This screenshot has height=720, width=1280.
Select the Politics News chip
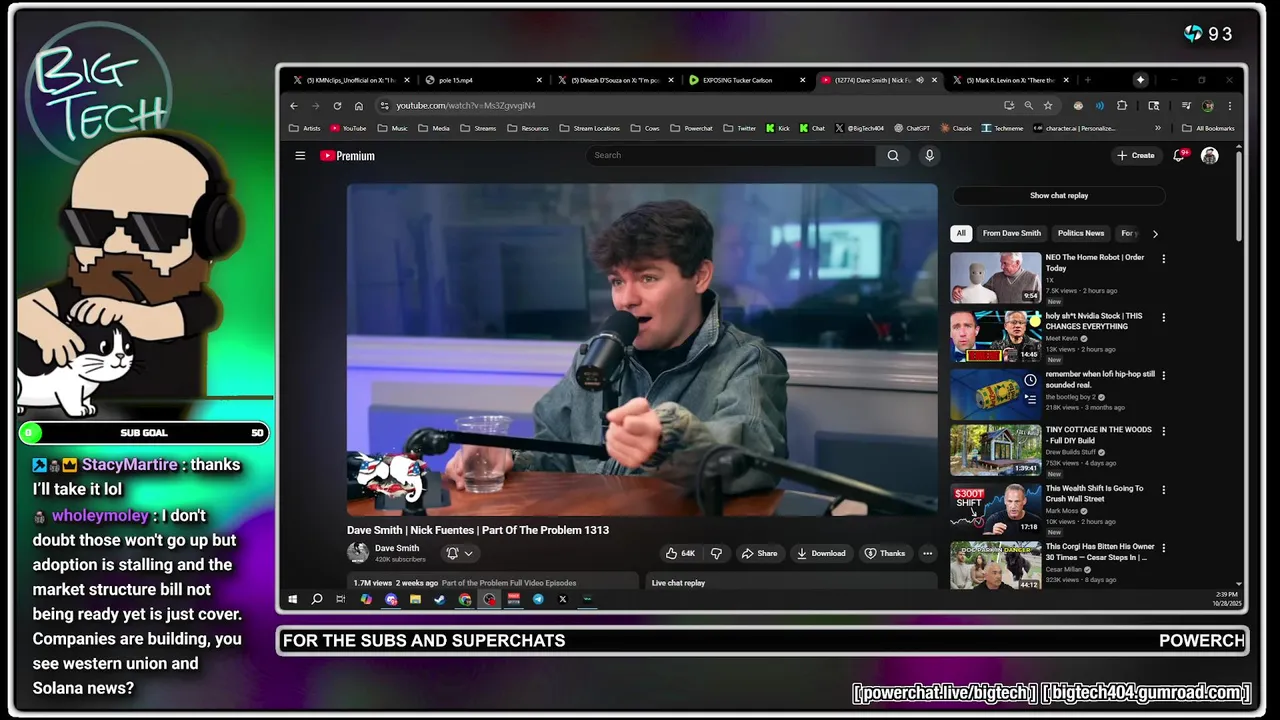click(x=1081, y=233)
